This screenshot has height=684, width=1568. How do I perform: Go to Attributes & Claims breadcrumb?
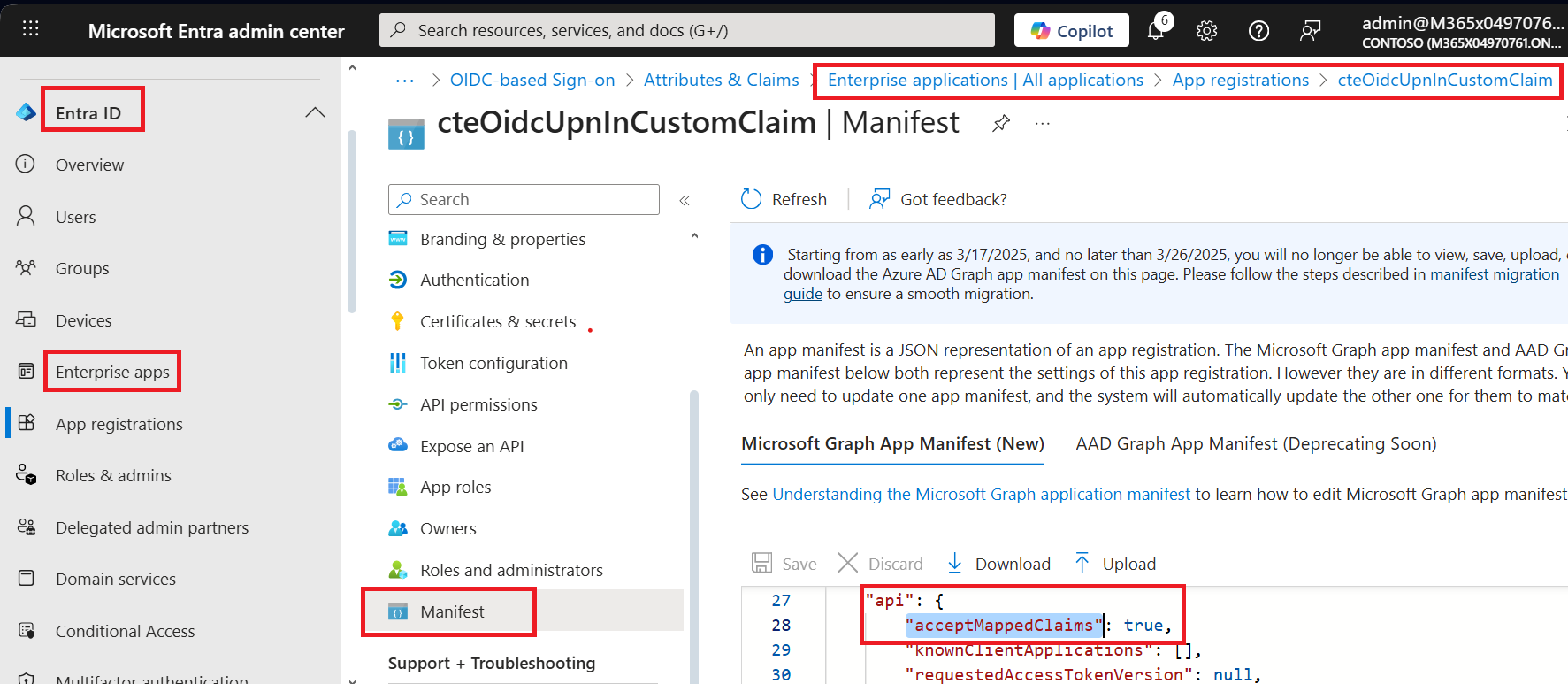click(721, 81)
